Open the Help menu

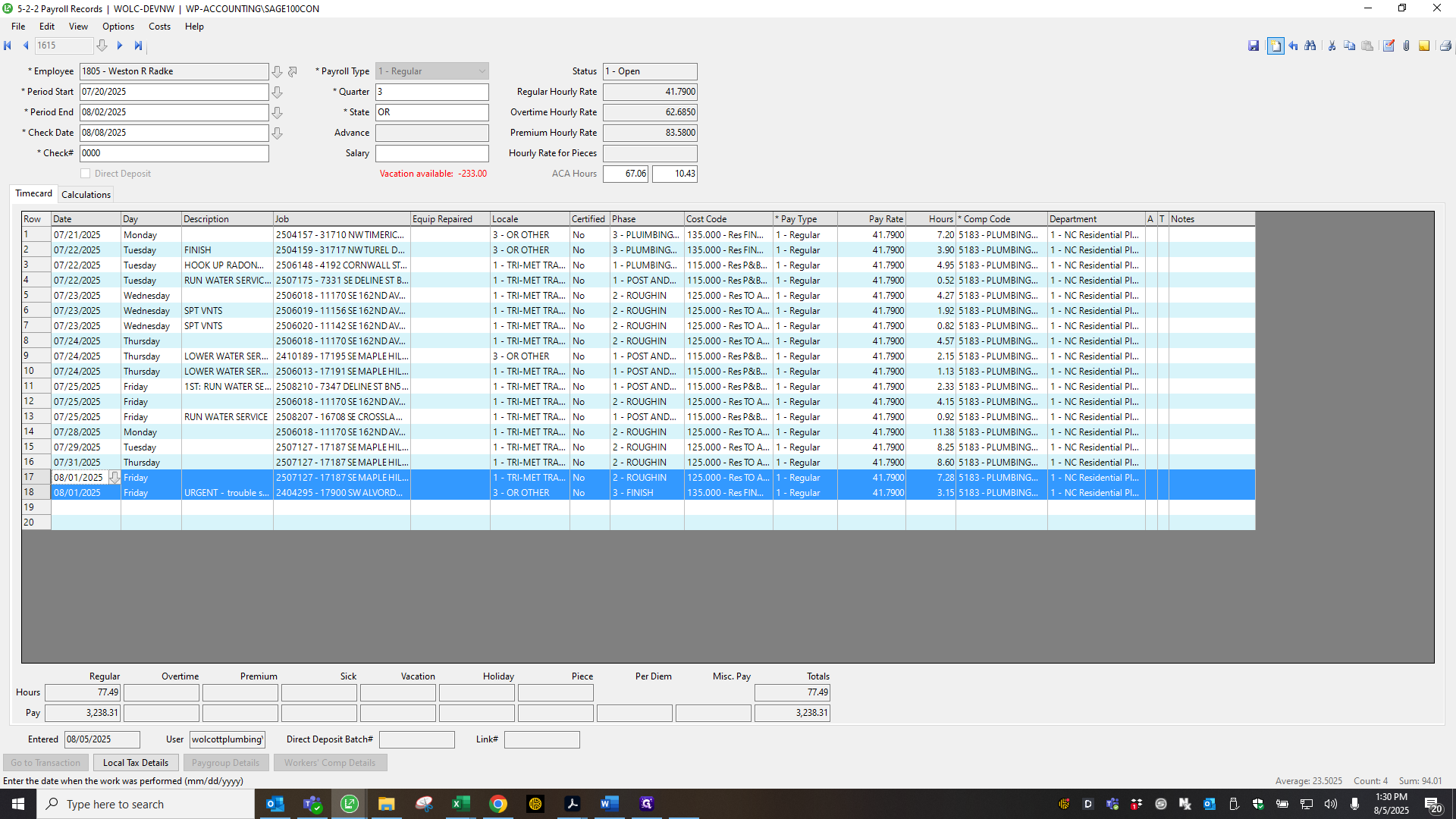194,27
